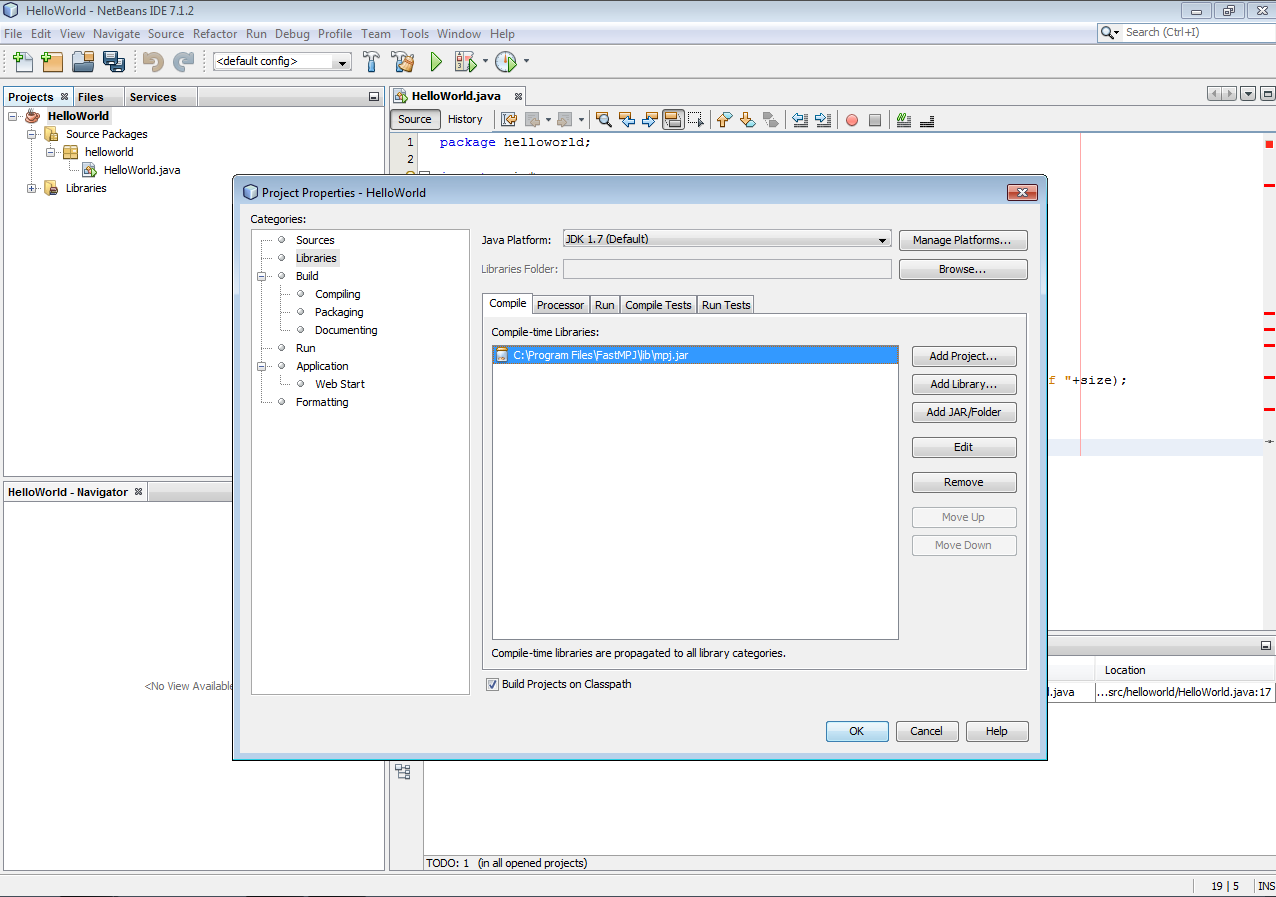This screenshot has width=1276, height=897.
Task: Click Previous Bookmark up-arrow icon
Action: pos(724,120)
